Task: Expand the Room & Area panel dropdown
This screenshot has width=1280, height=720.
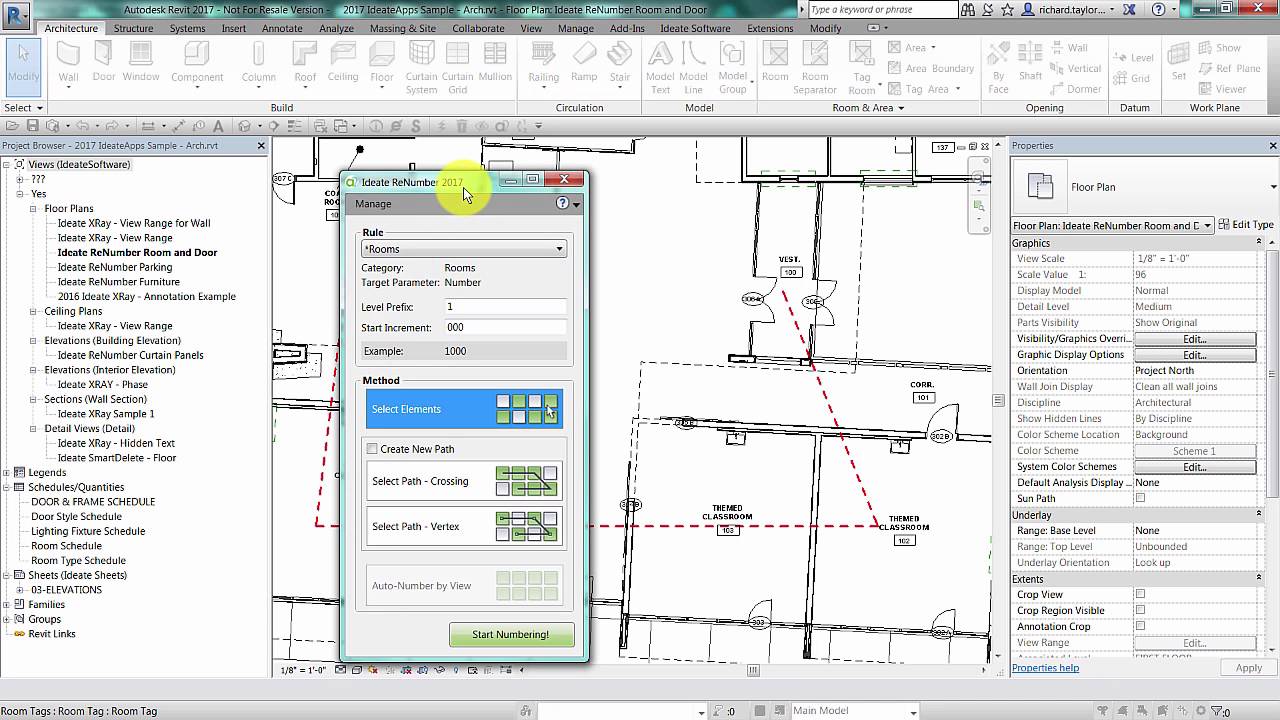Action: click(x=868, y=108)
